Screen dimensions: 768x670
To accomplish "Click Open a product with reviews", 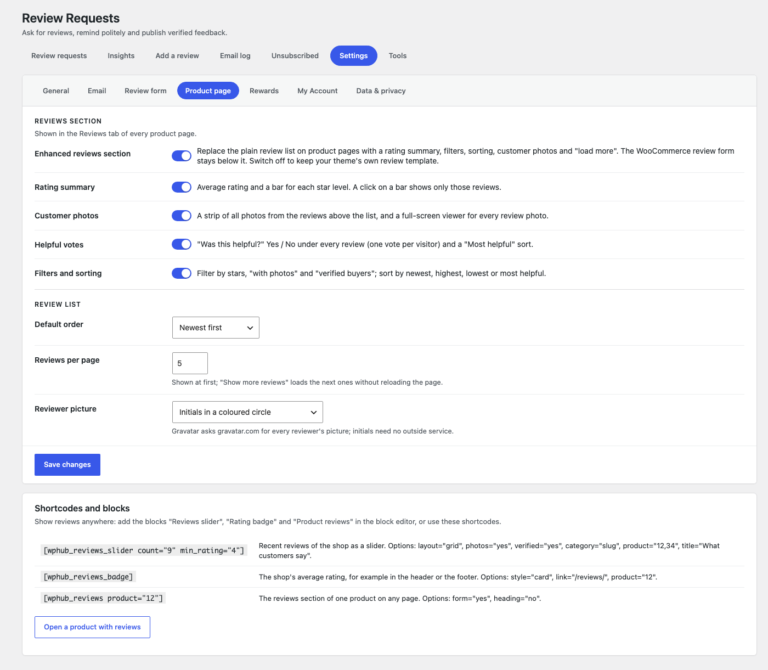I will click(92, 627).
